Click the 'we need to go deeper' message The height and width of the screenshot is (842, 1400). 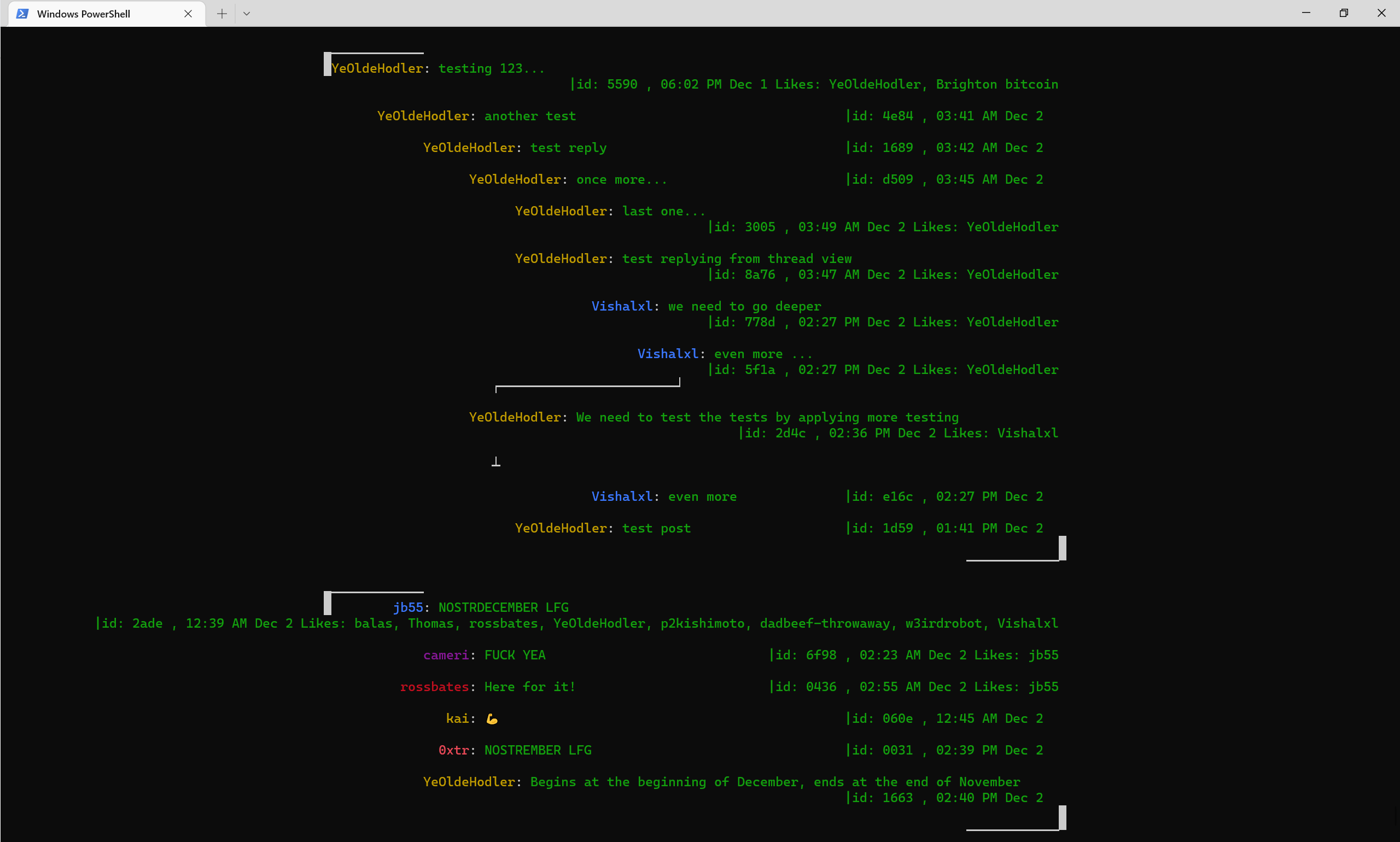click(744, 306)
